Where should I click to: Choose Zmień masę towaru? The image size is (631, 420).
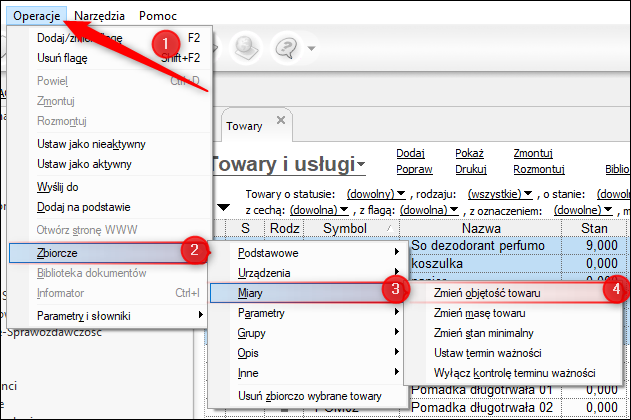click(514, 313)
